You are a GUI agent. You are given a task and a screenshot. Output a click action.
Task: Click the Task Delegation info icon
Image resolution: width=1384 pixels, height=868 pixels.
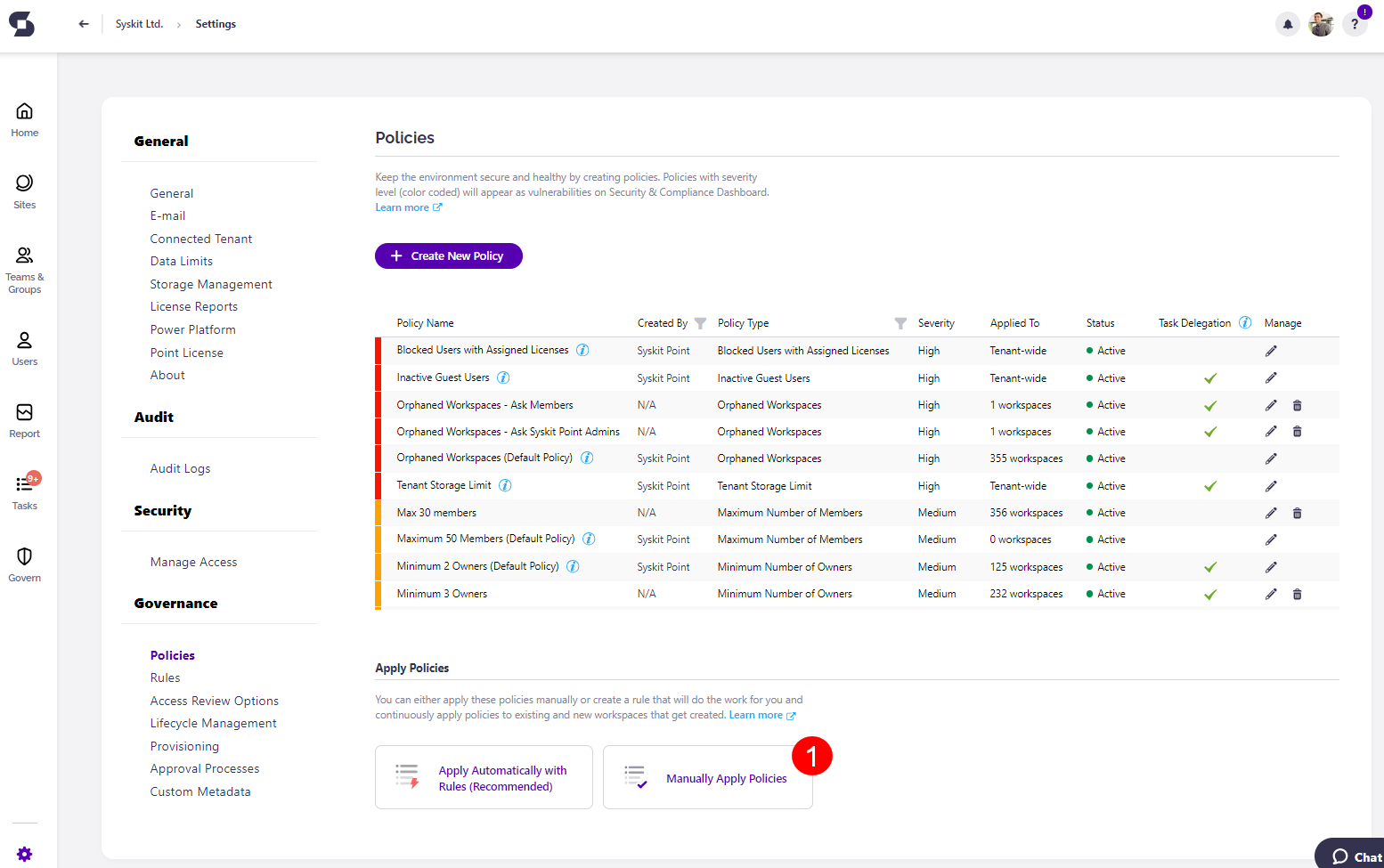[1244, 322]
